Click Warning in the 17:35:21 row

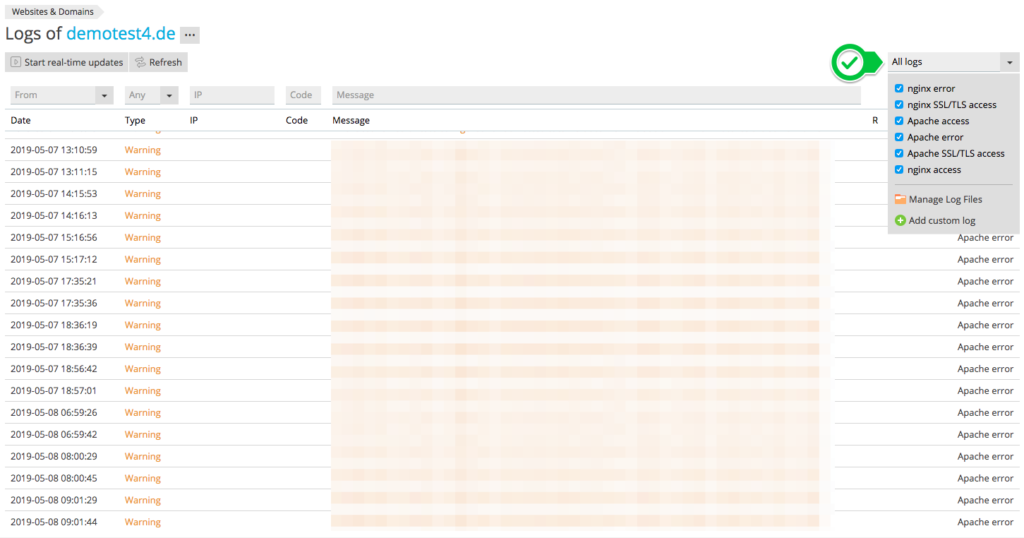click(142, 281)
